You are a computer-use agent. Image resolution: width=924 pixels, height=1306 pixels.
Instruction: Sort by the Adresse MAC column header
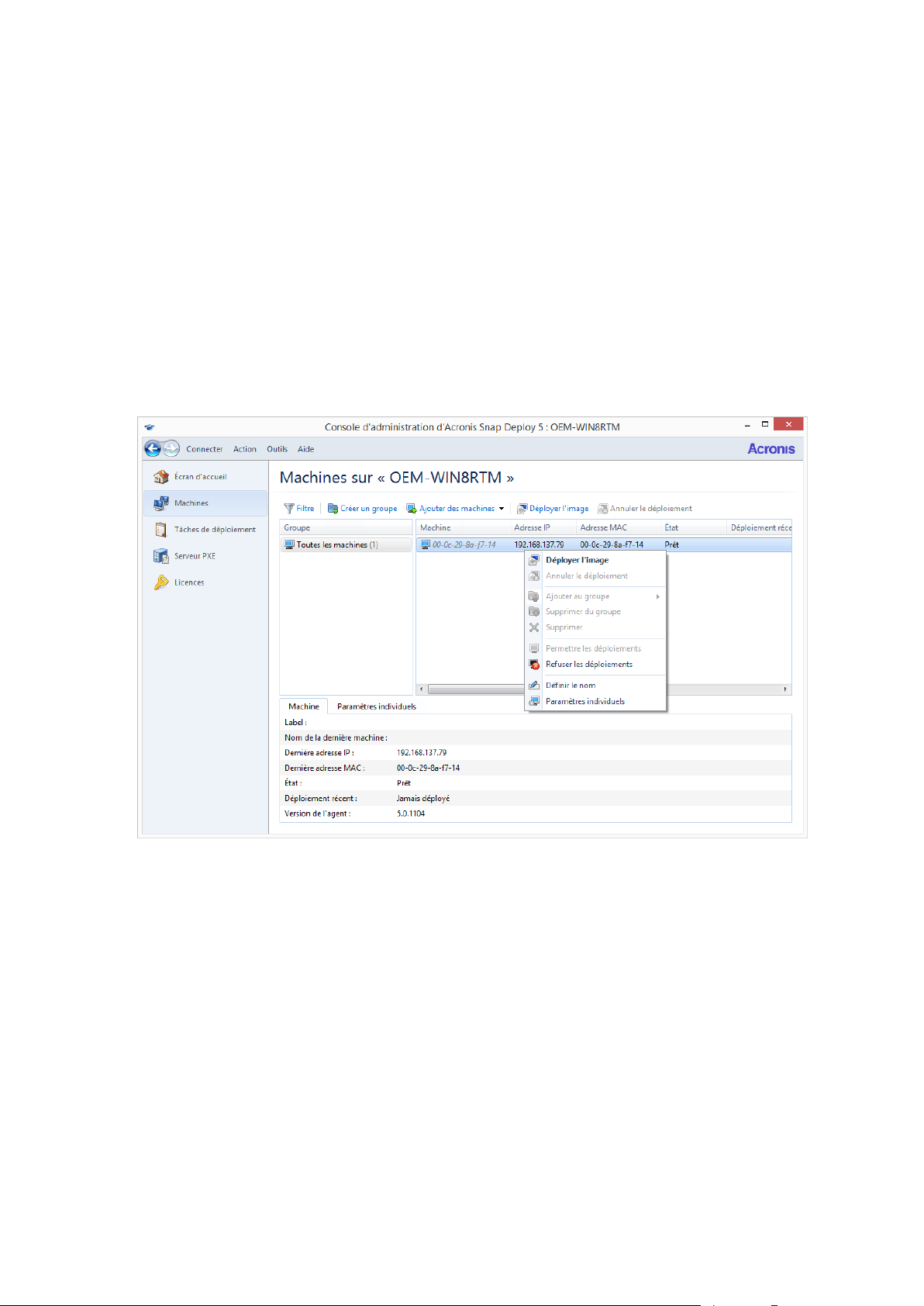coord(618,528)
